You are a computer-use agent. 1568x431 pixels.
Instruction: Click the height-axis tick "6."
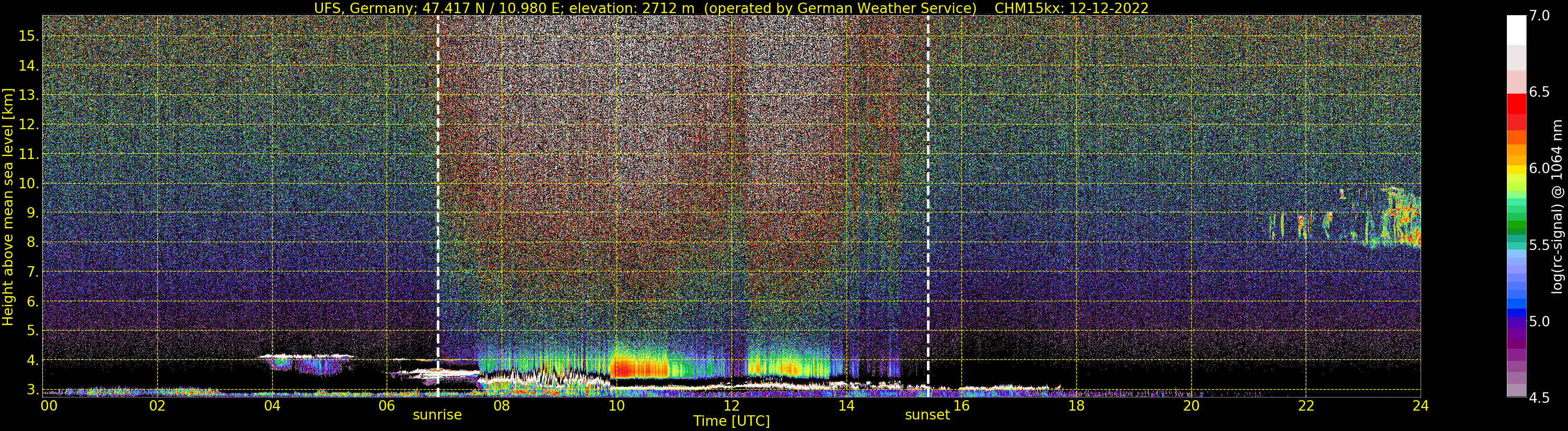click(33, 301)
